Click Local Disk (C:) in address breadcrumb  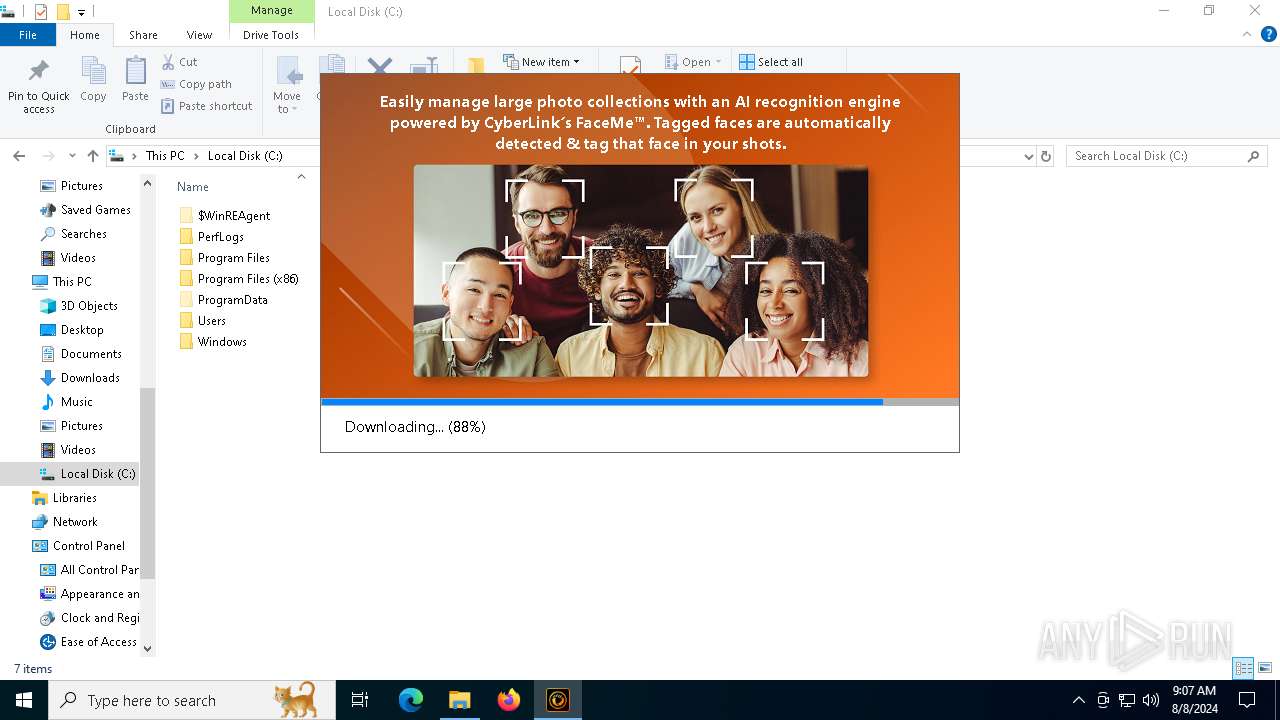click(x=245, y=156)
